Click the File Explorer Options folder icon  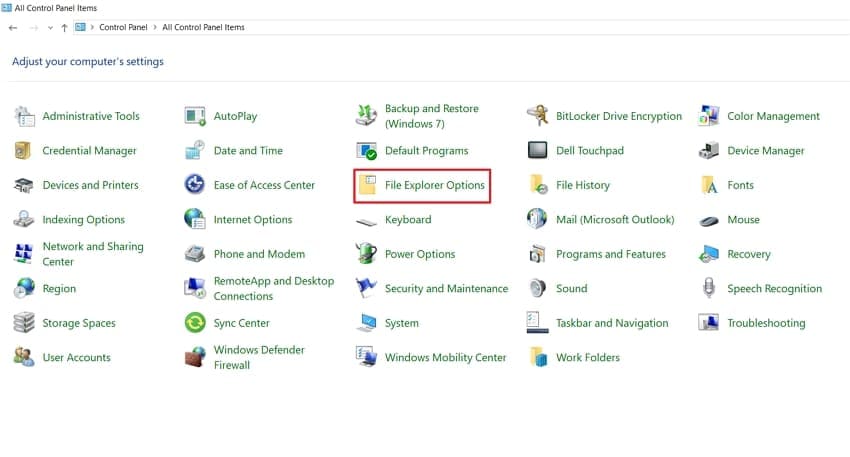pyautogui.click(x=368, y=185)
